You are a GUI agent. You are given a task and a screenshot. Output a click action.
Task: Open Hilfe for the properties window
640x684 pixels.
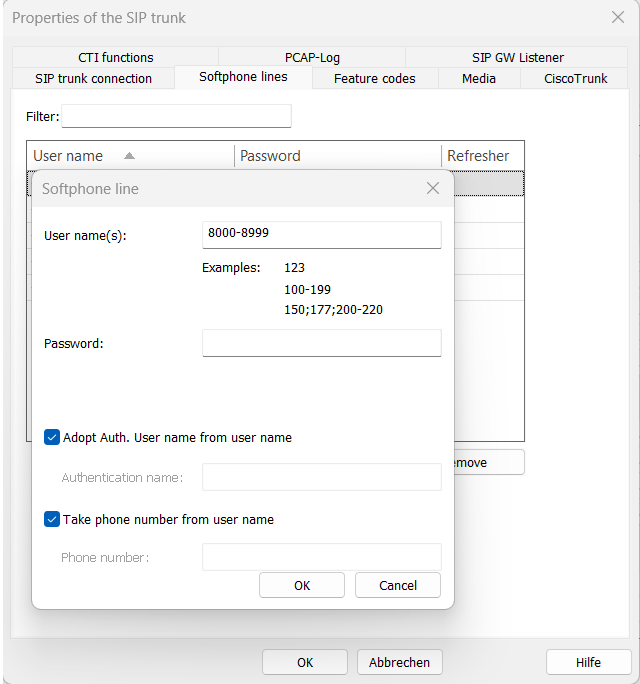point(588,662)
